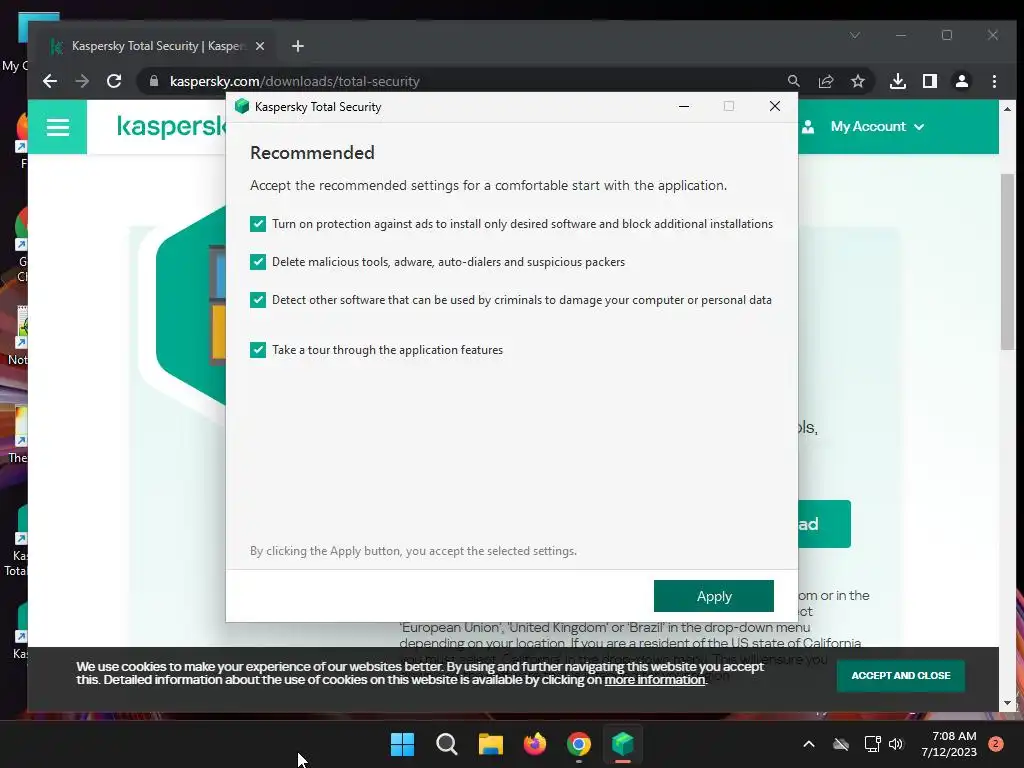The width and height of the screenshot is (1024, 768).
Task: Show hidden system tray icons
Action: tap(808, 744)
